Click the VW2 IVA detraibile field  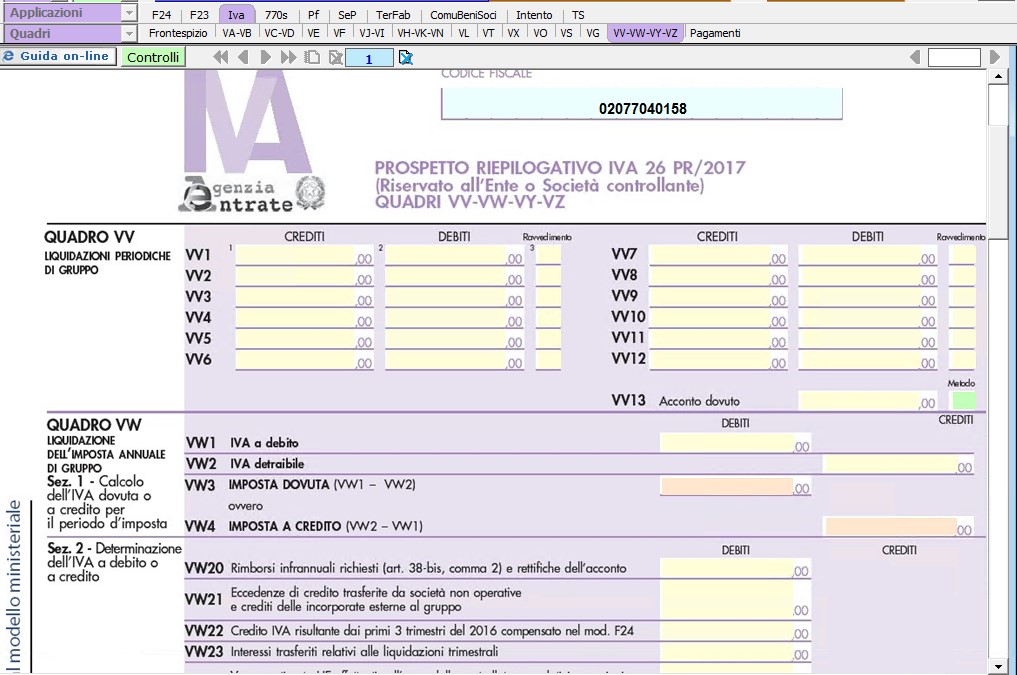click(898, 464)
